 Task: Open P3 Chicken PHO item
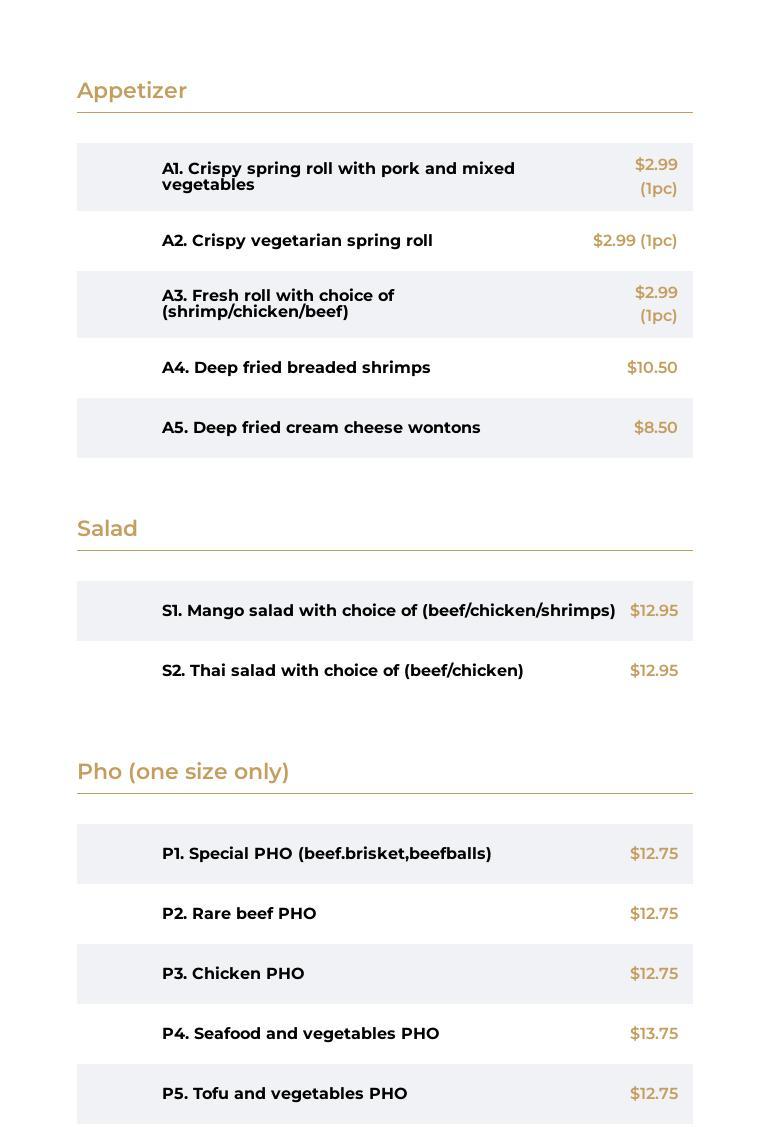(233, 974)
